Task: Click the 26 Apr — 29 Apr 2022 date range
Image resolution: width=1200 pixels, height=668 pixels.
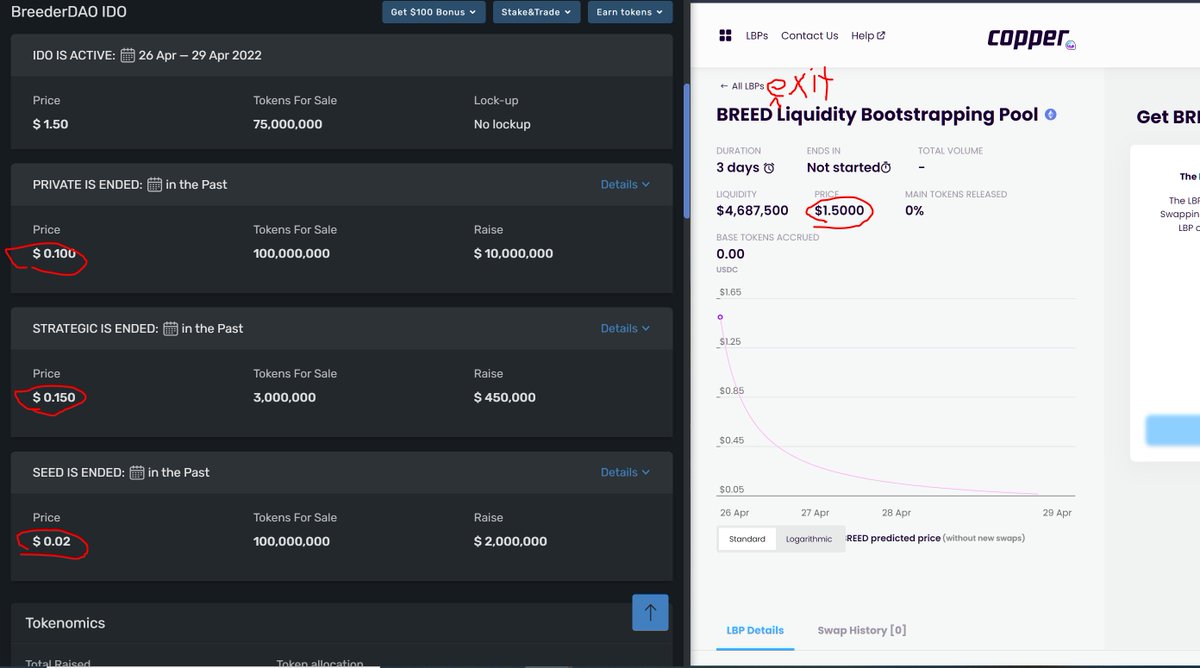Action: 200,56
